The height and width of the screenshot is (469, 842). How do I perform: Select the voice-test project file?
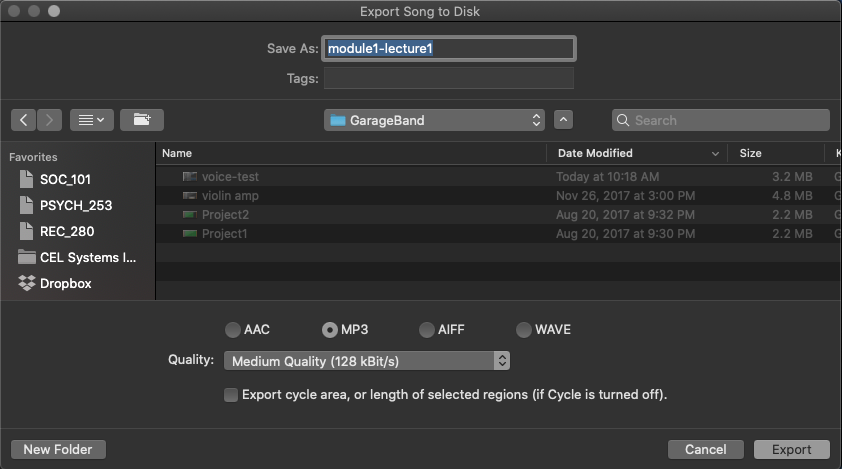[x=498, y=176]
